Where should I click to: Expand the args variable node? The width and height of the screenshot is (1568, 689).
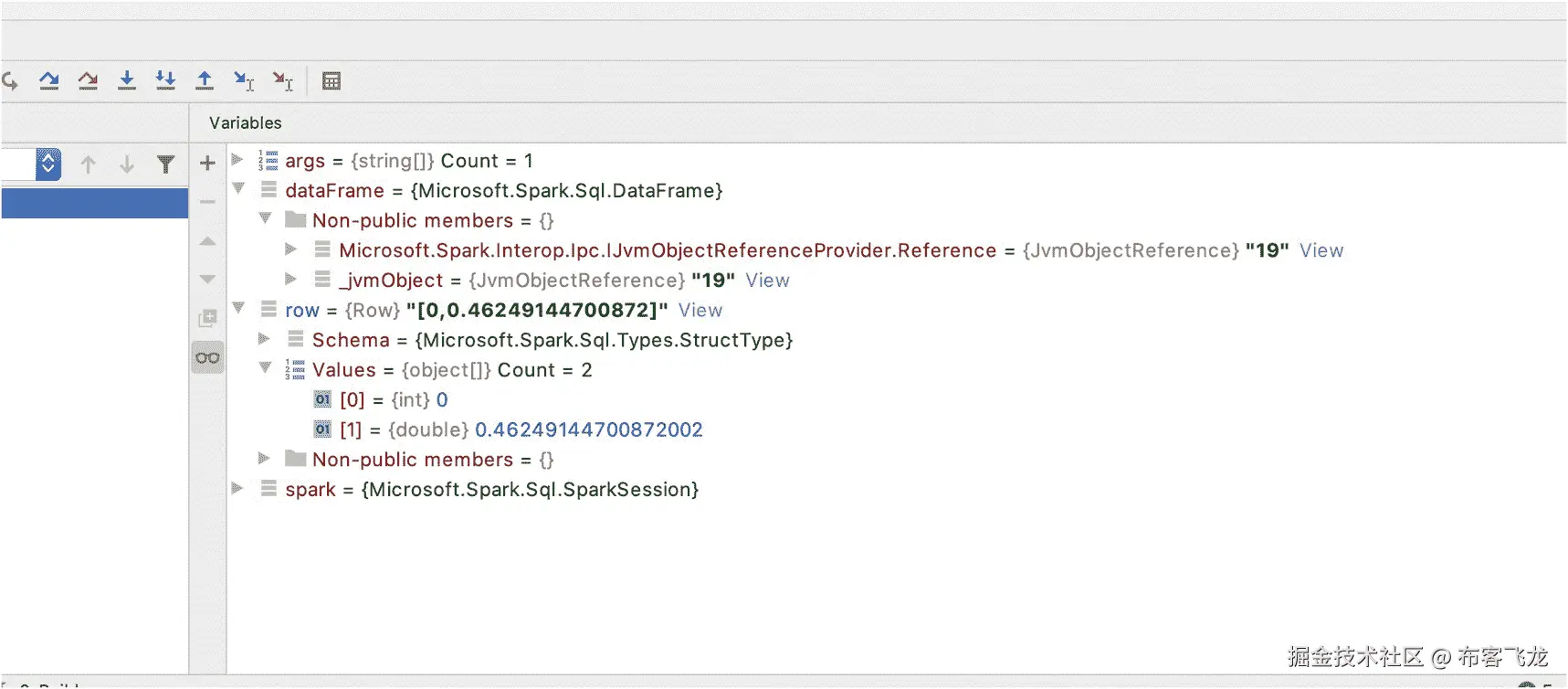pos(237,160)
